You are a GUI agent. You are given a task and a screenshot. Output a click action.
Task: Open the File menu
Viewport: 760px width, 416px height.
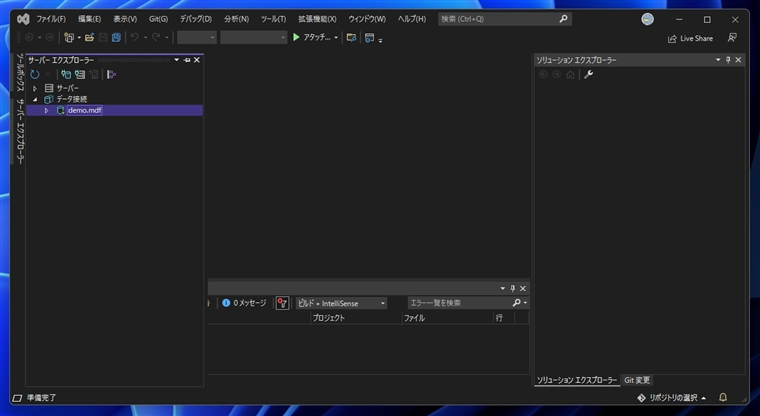pyautogui.click(x=51, y=19)
